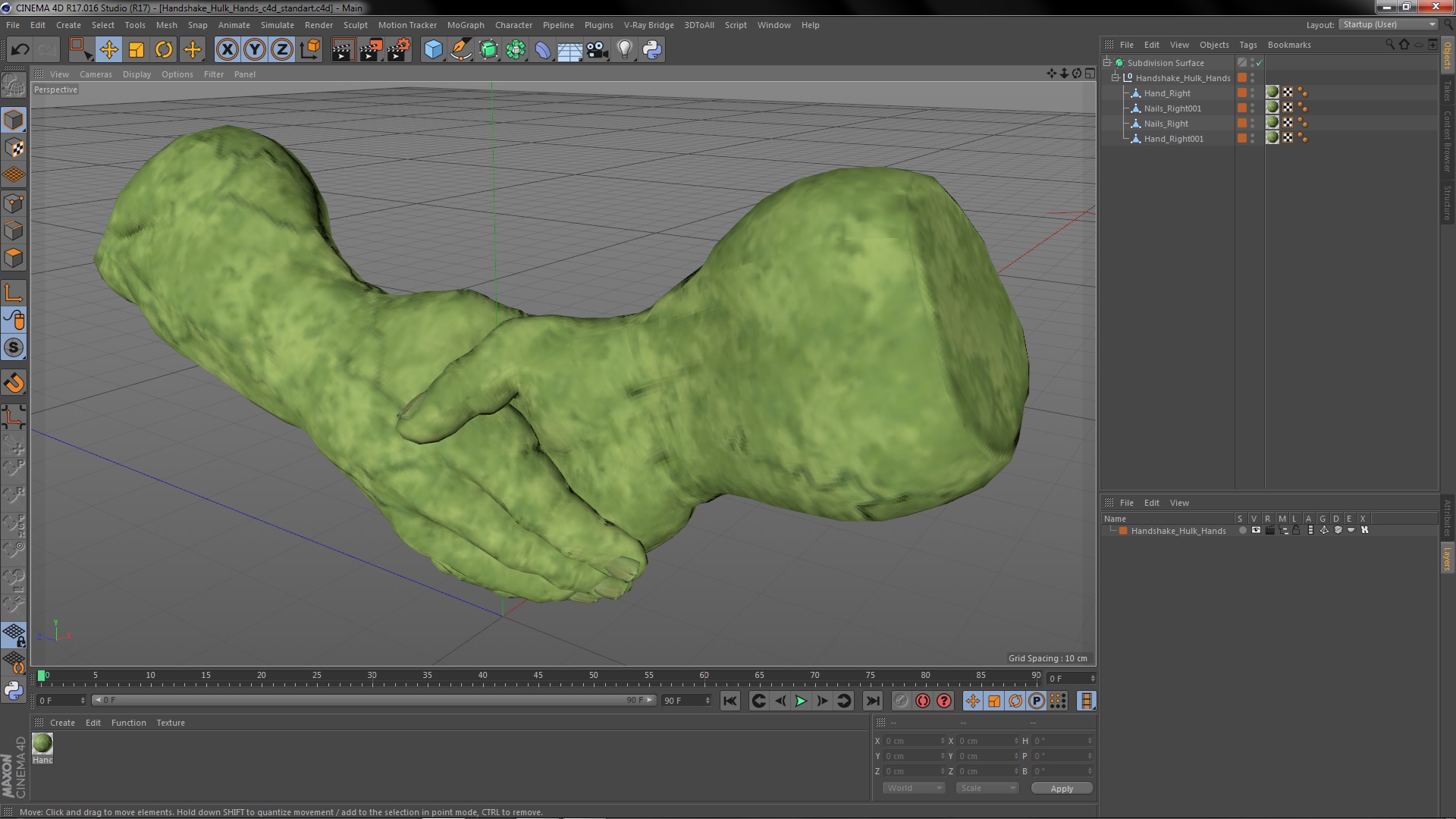
Task: Click the preview range slider bar
Action: point(373,701)
